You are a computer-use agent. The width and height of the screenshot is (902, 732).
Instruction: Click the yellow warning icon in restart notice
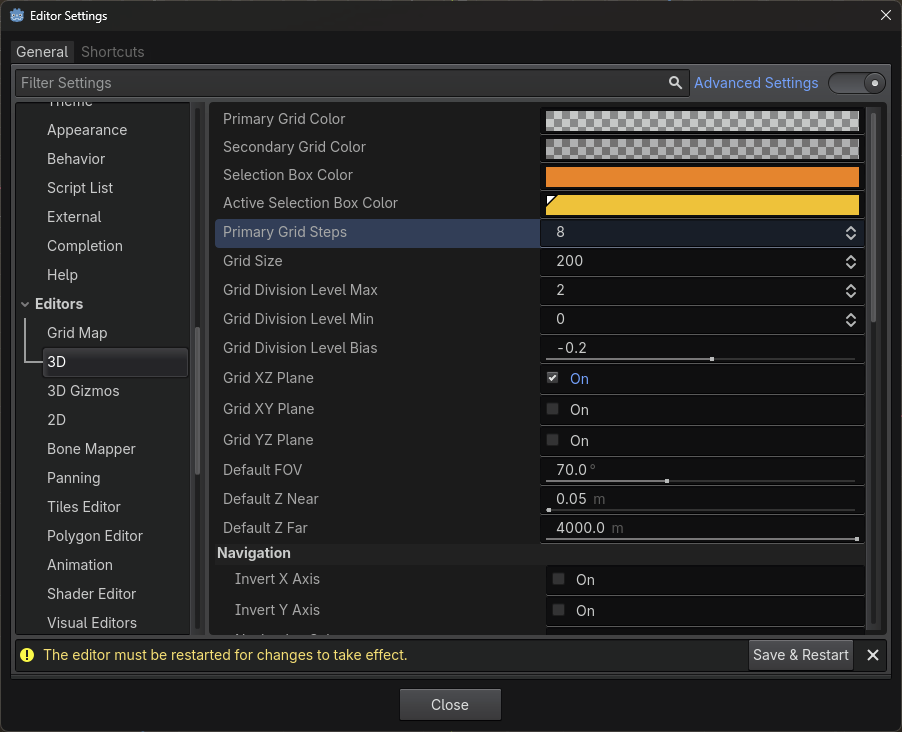coord(28,655)
